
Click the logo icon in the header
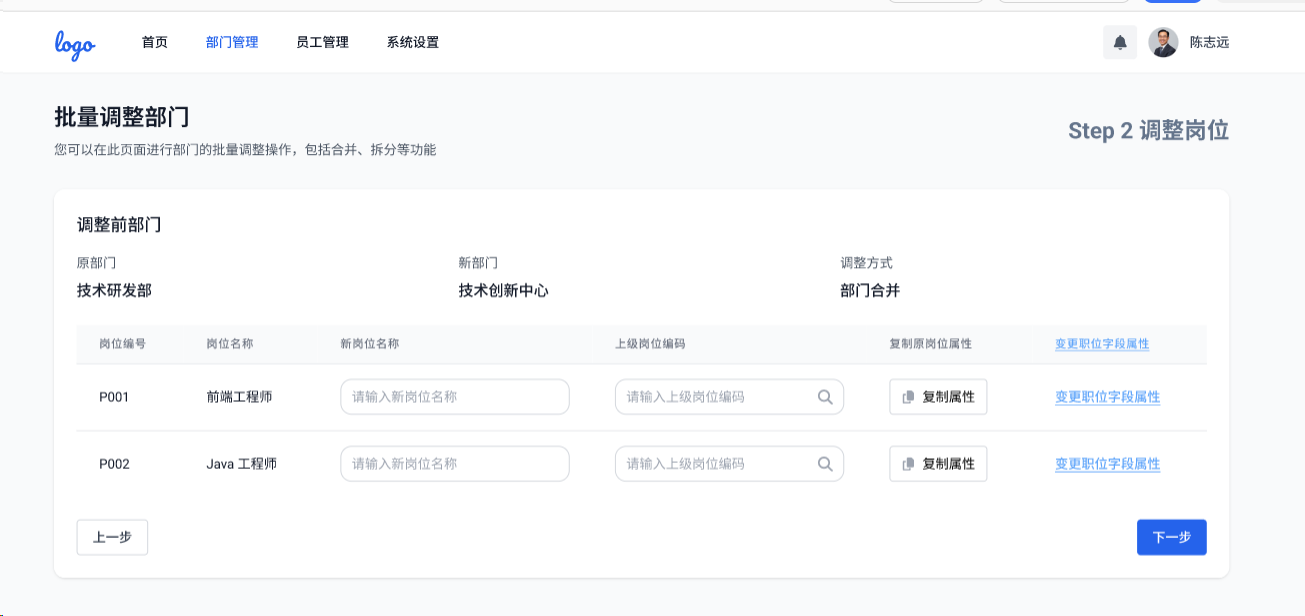(x=75, y=43)
